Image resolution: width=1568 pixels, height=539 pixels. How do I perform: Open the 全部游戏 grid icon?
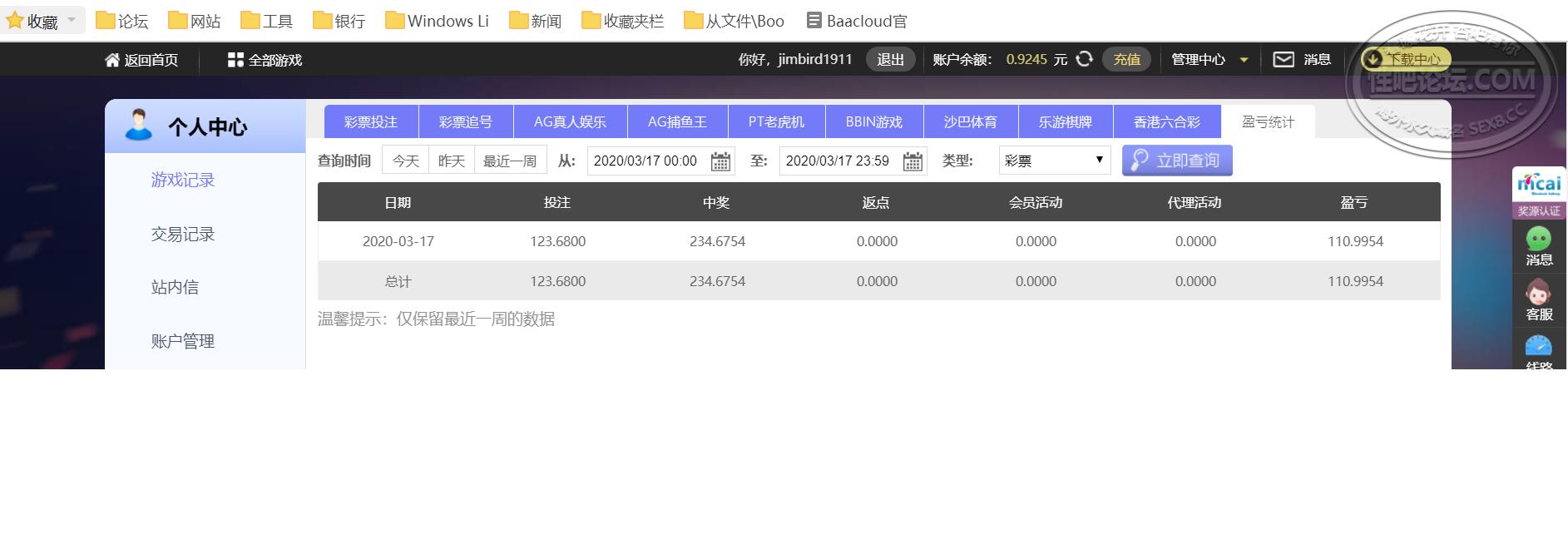click(235, 60)
